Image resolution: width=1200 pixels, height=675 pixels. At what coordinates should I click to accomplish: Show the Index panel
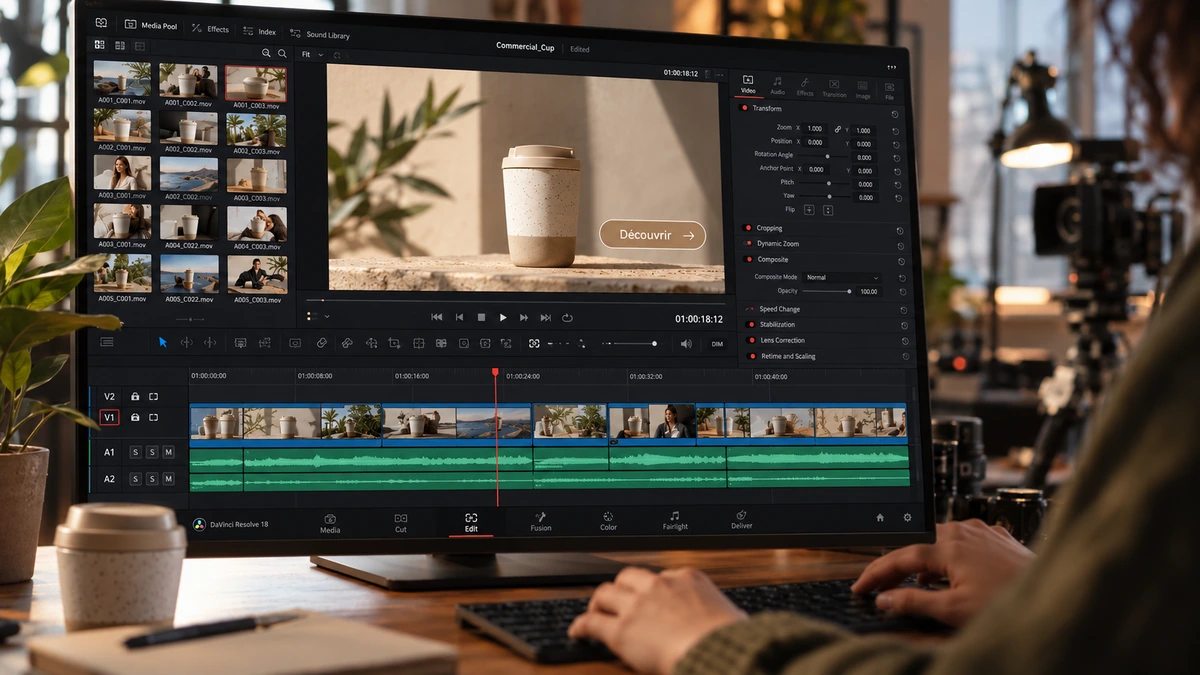click(260, 32)
